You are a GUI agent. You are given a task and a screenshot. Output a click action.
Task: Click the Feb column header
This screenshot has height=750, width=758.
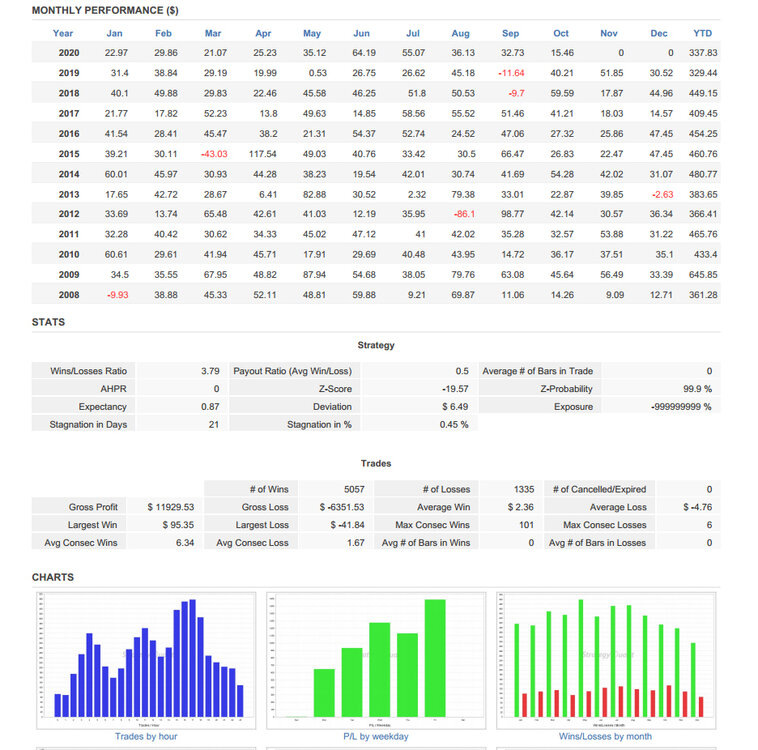[x=163, y=33]
